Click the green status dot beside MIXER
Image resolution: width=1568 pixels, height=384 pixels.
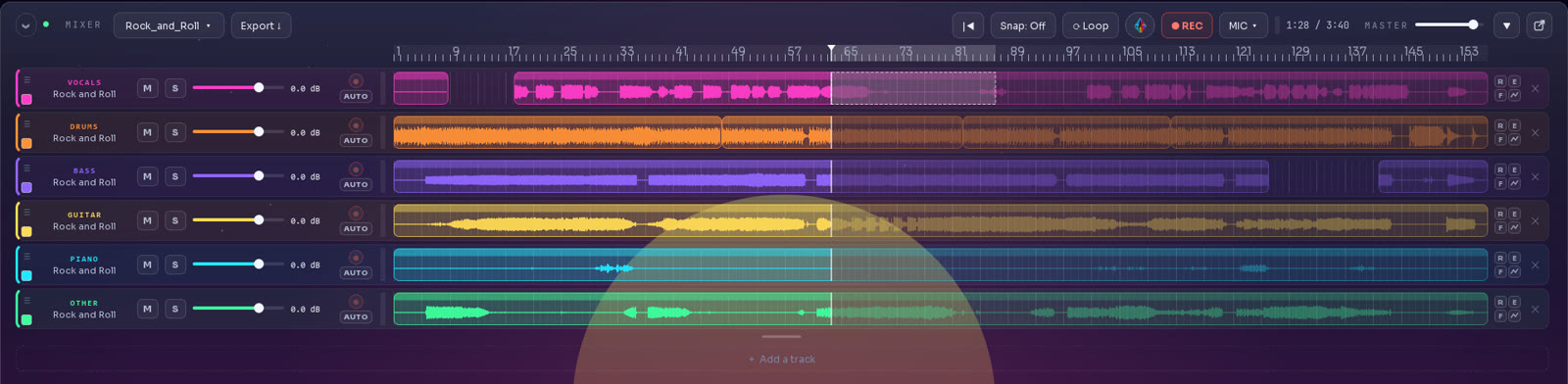[x=46, y=24]
